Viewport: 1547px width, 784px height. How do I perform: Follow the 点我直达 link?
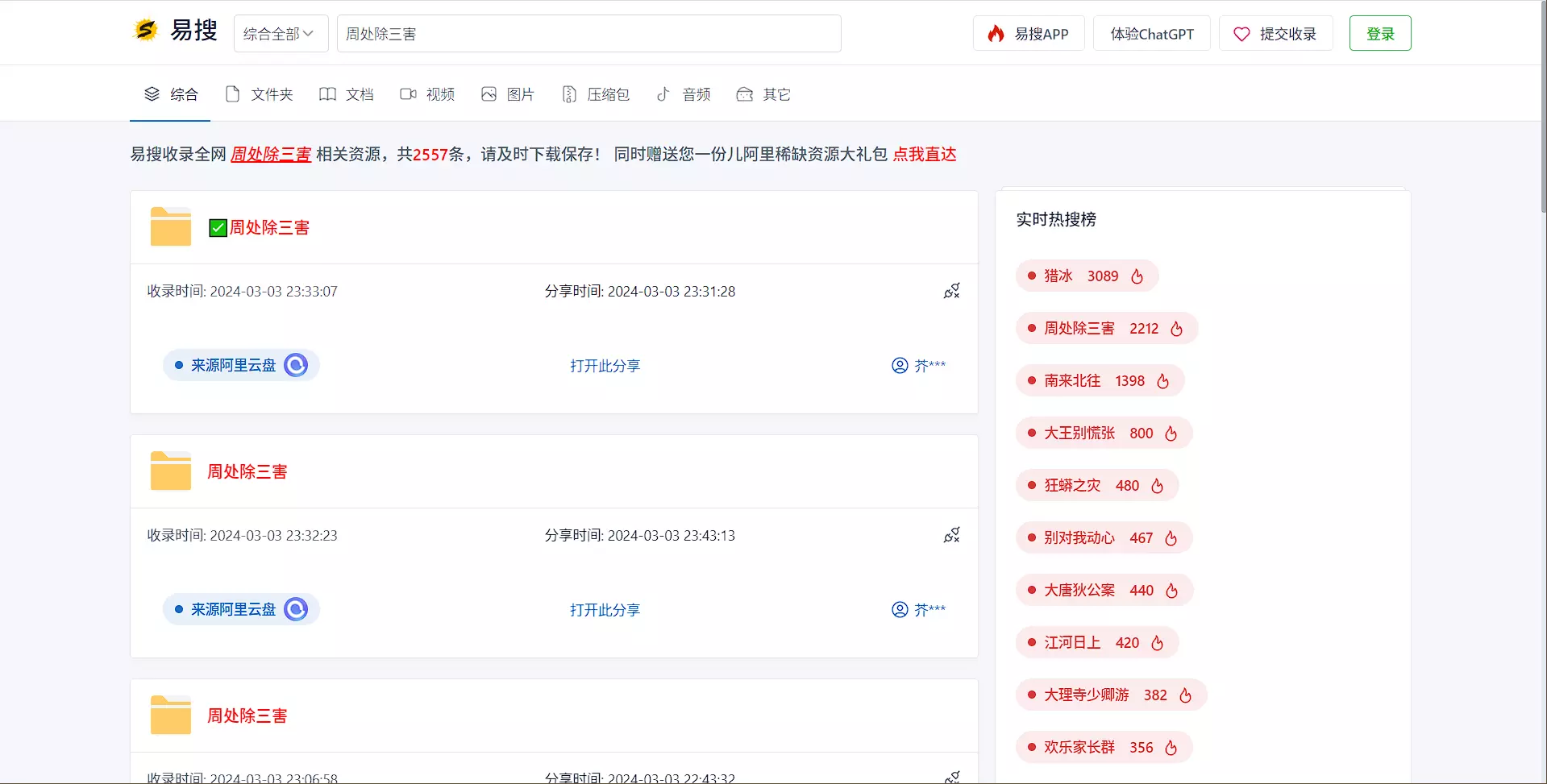click(924, 154)
